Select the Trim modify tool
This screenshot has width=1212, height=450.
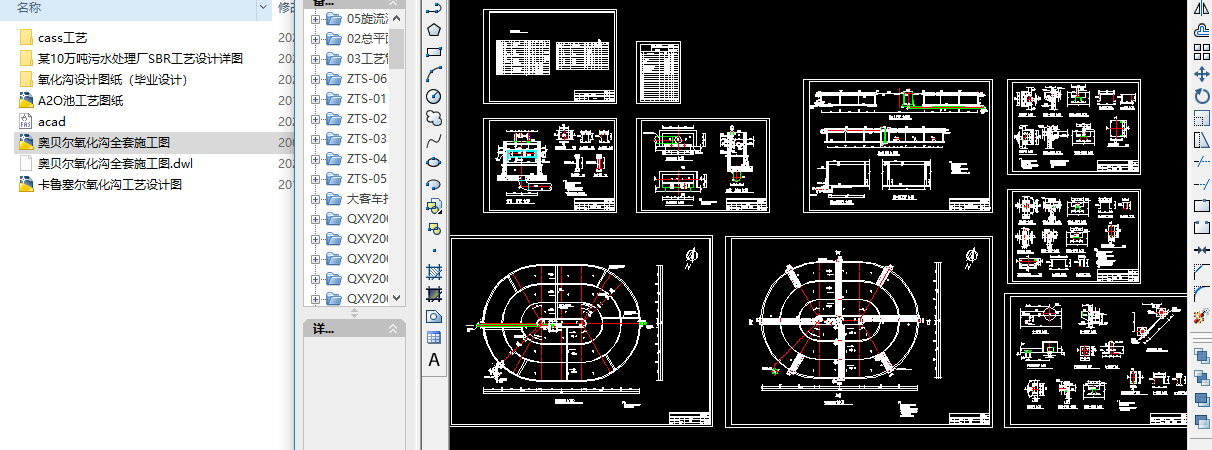coord(1203,162)
